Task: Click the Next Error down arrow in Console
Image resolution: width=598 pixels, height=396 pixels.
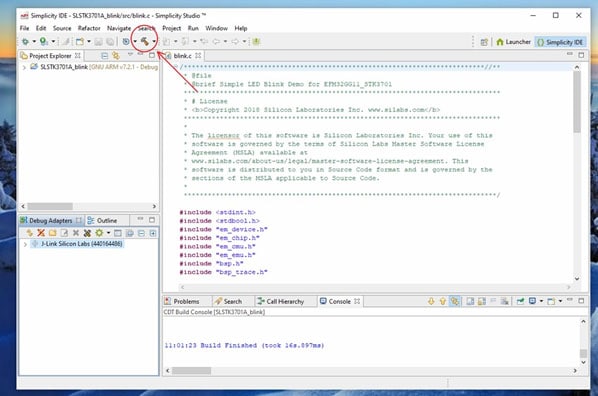Action: [x=431, y=301]
